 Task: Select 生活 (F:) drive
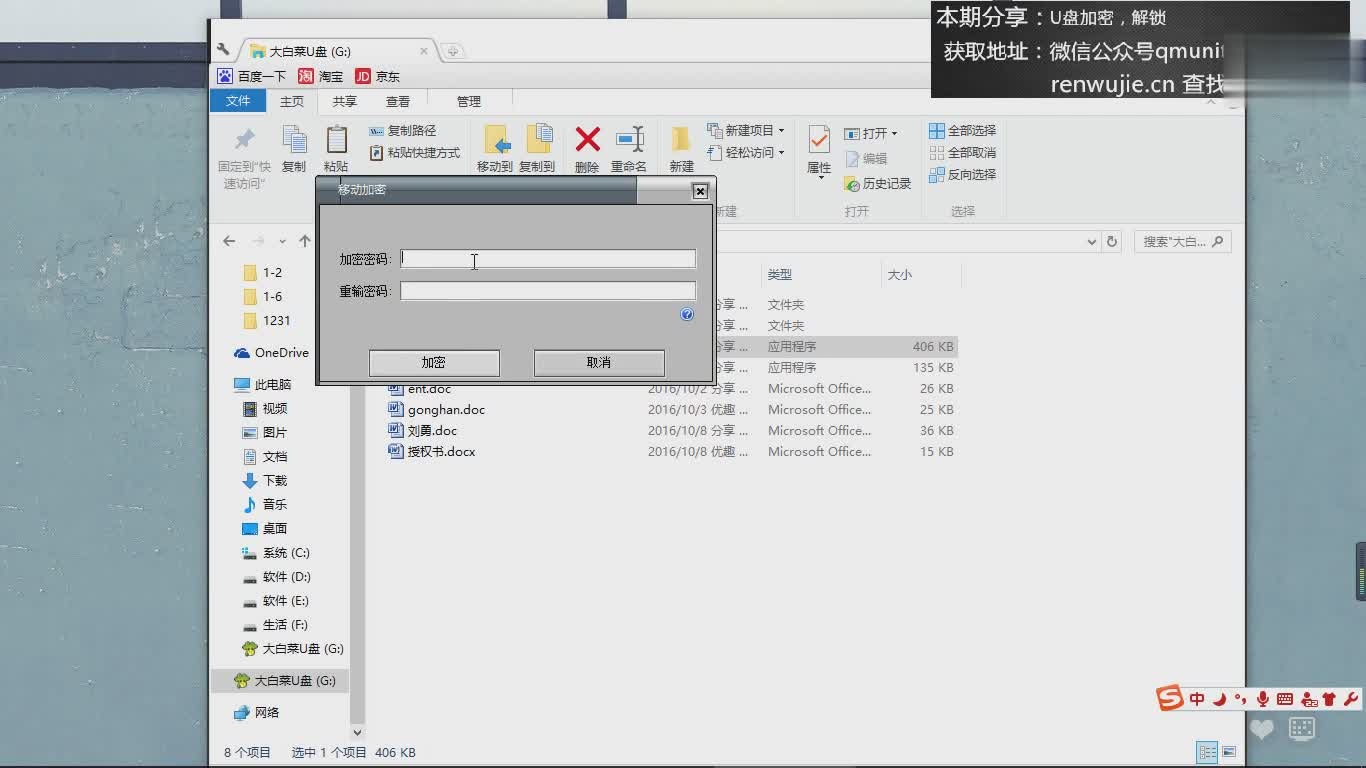(x=276, y=625)
